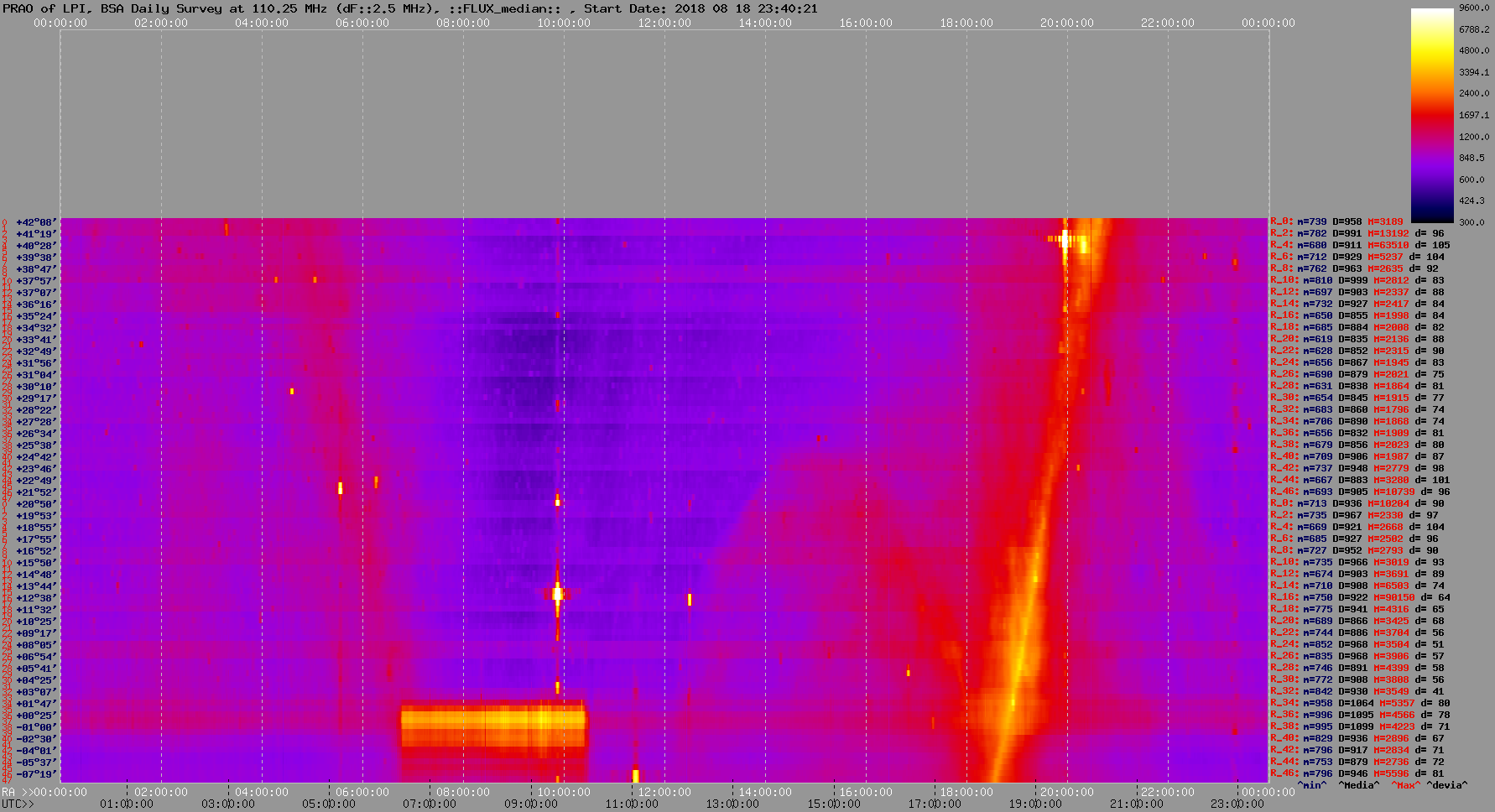Click the 300.0 color scale value
Screen dimensions: 1495x812
(1472, 222)
